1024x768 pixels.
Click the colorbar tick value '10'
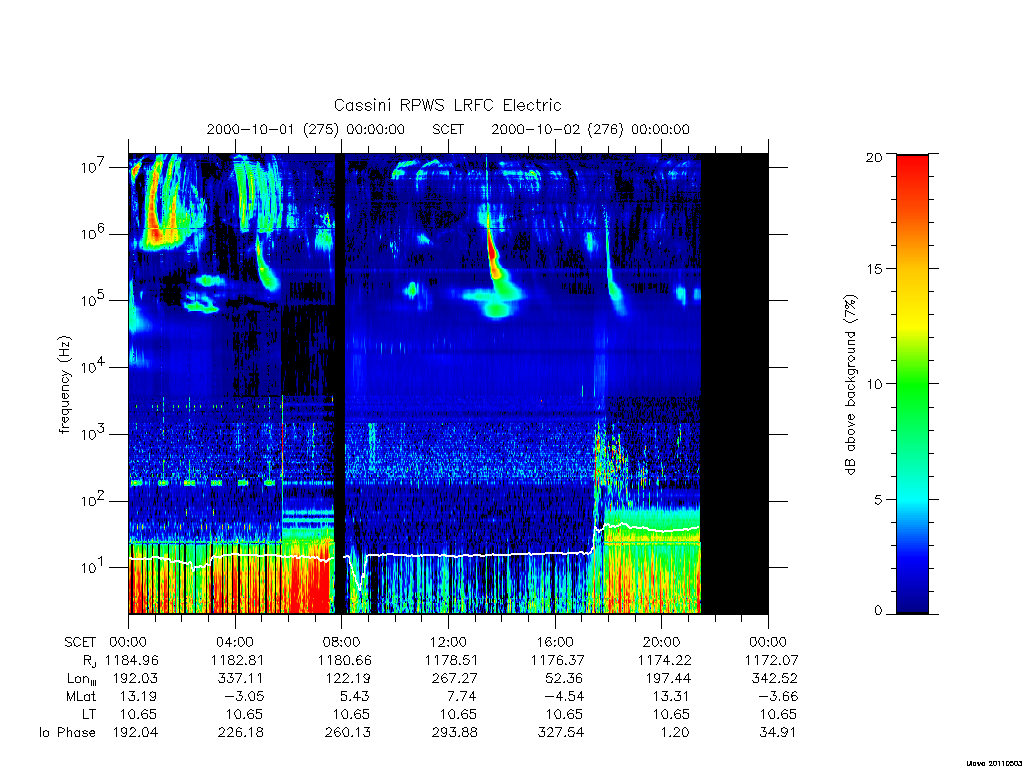tap(874, 384)
